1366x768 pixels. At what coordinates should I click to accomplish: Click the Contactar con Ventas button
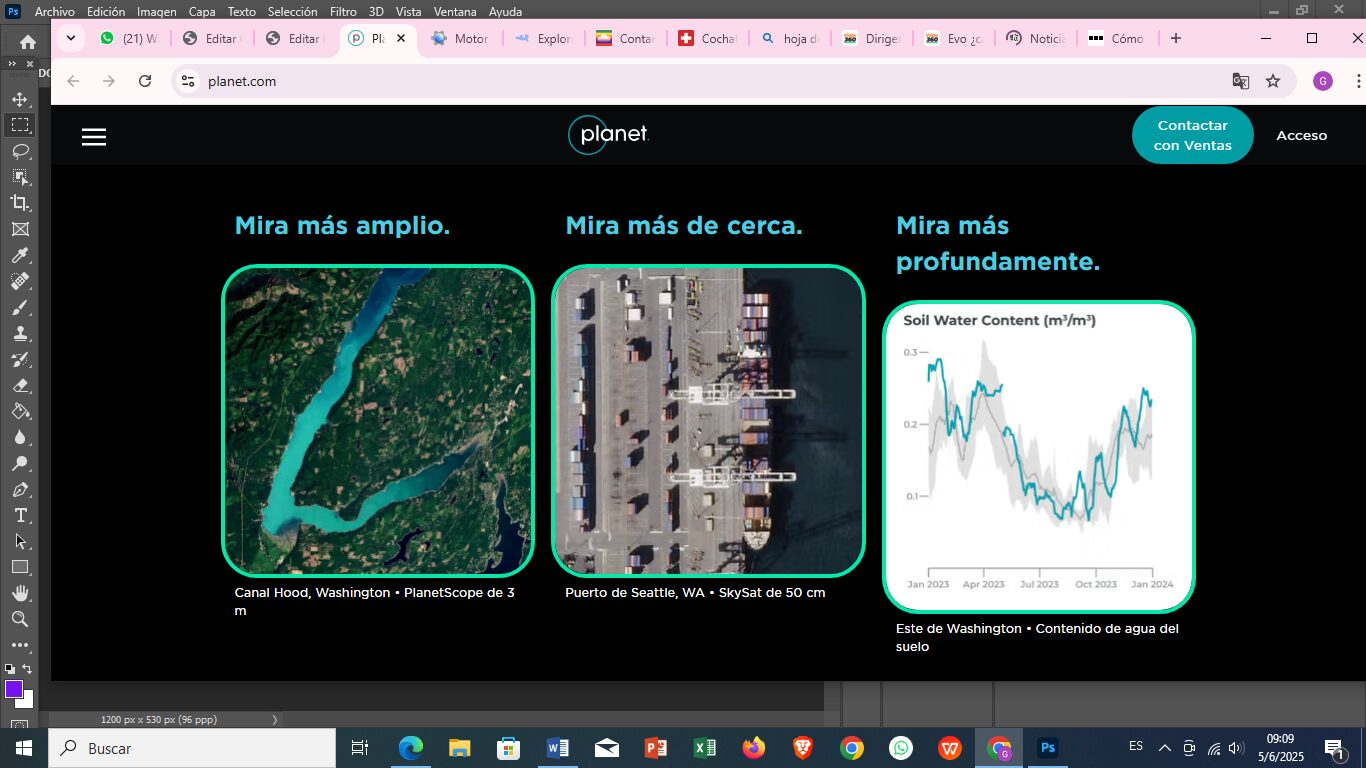pyautogui.click(x=1192, y=136)
